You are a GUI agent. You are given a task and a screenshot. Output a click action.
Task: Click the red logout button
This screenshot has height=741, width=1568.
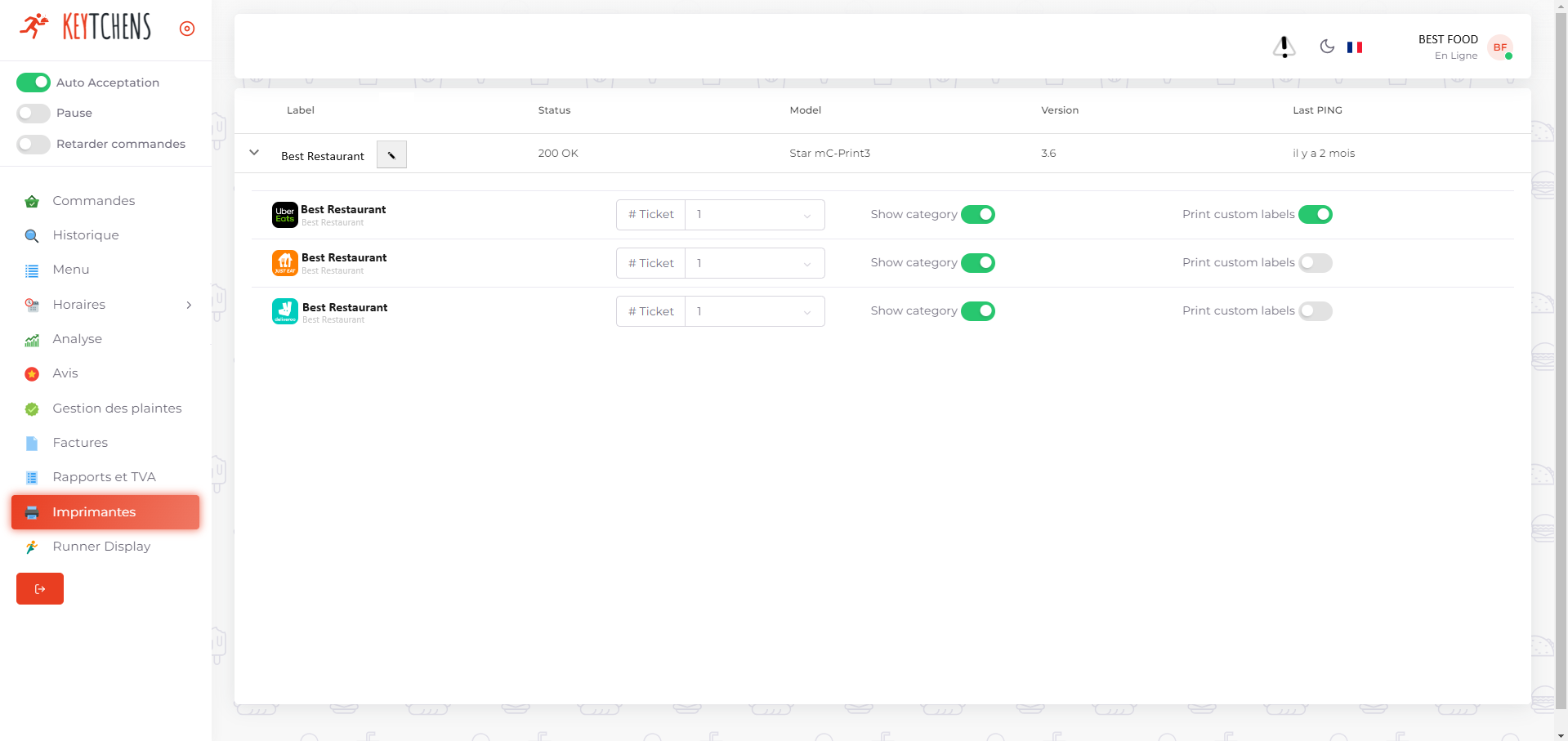pos(40,589)
